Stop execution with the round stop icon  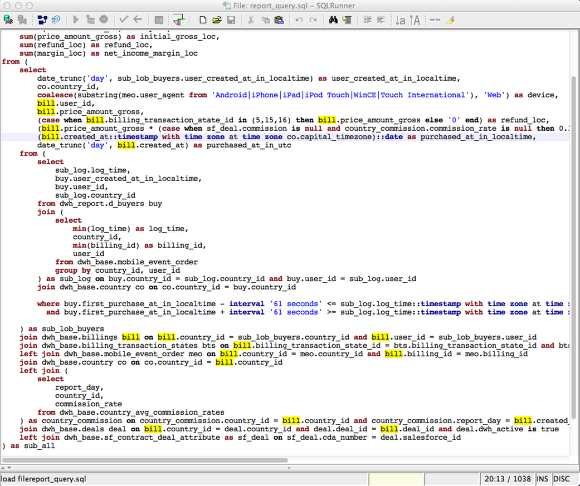point(104,20)
